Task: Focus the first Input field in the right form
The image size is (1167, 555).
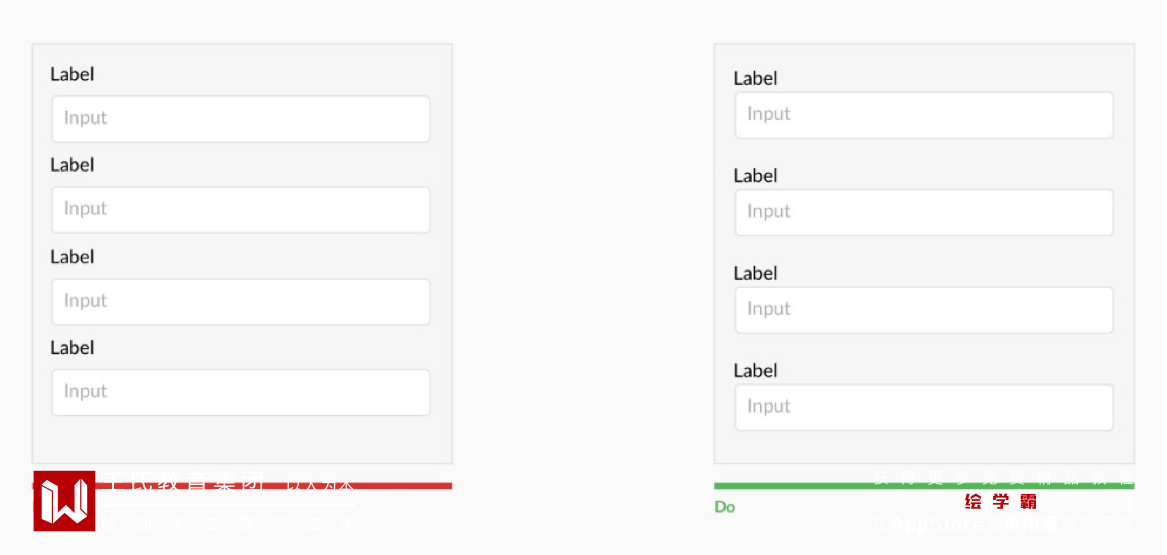Action: (924, 115)
